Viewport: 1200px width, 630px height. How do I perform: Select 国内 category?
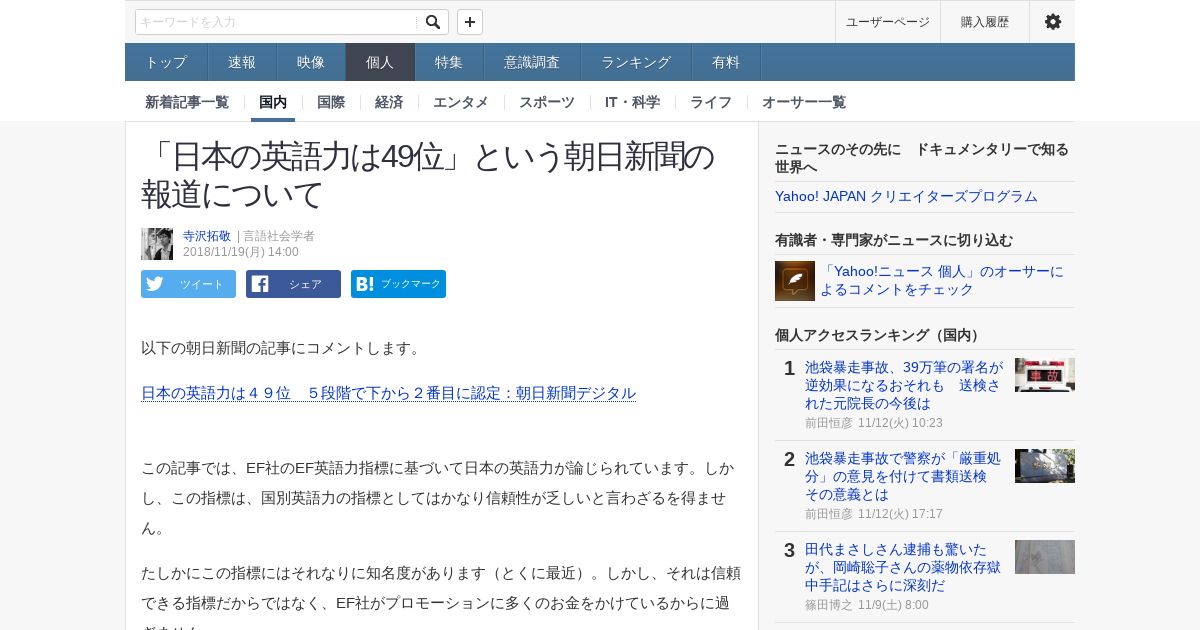point(273,102)
